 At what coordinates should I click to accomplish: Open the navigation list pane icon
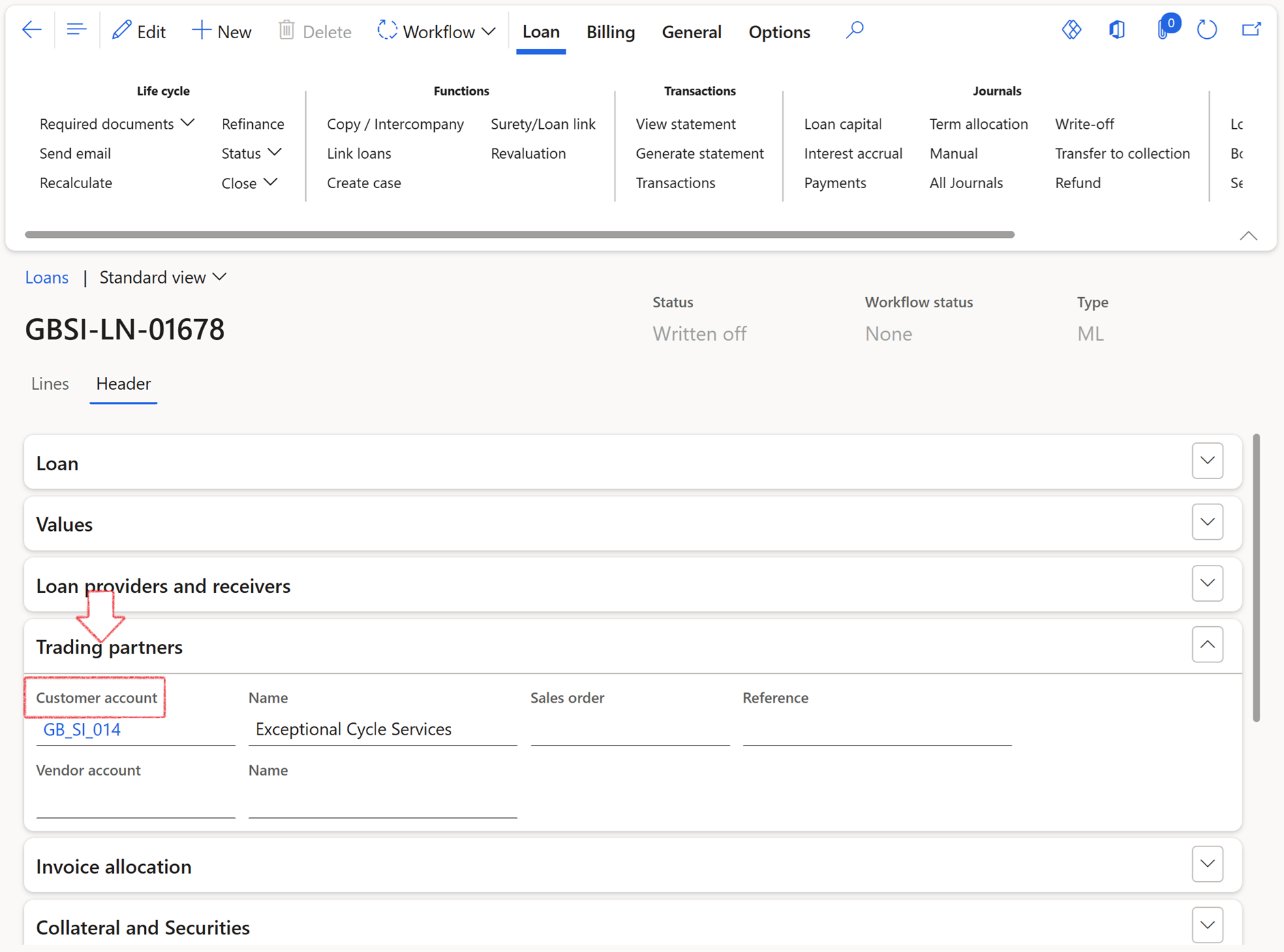[x=76, y=31]
